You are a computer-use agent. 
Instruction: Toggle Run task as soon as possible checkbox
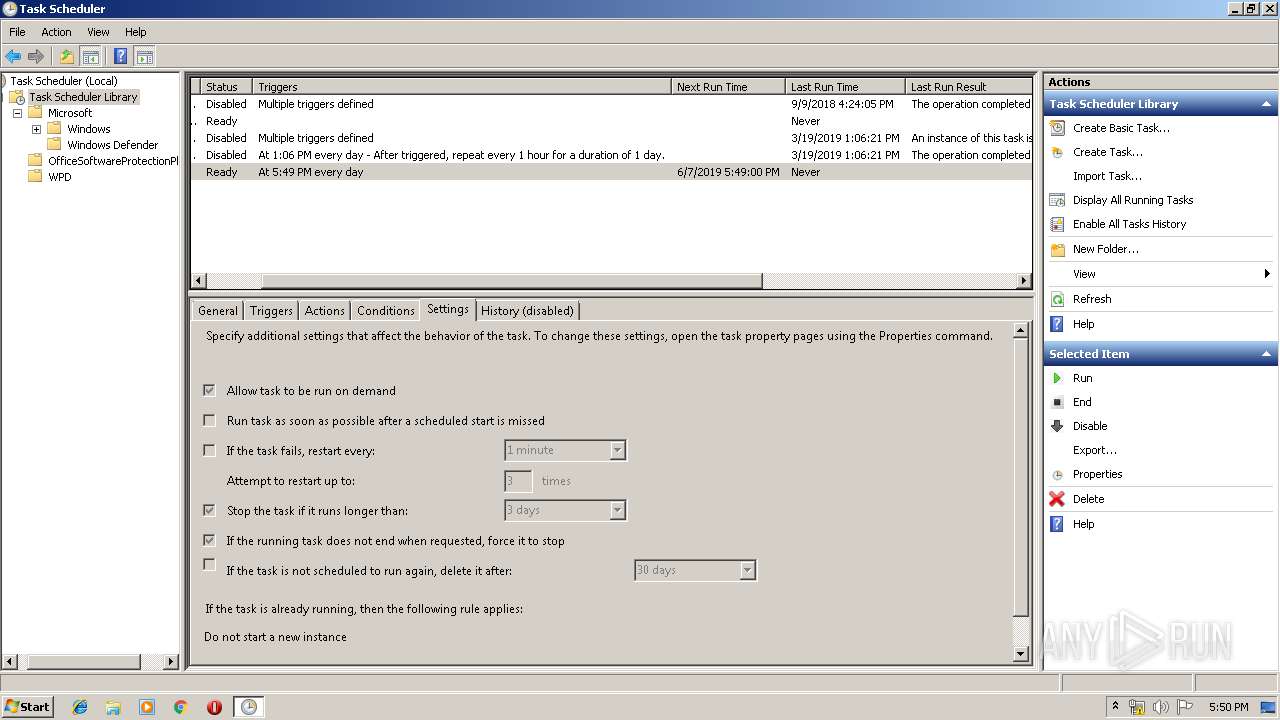pyautogui.click(x=209, y=420)
